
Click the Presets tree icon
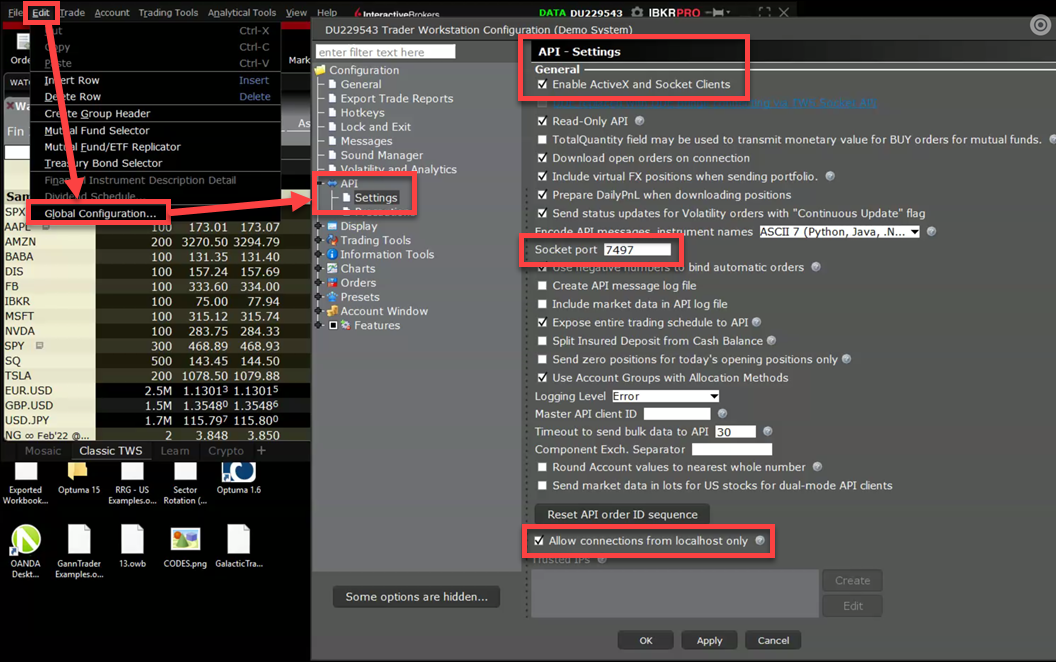click(331, 297)
